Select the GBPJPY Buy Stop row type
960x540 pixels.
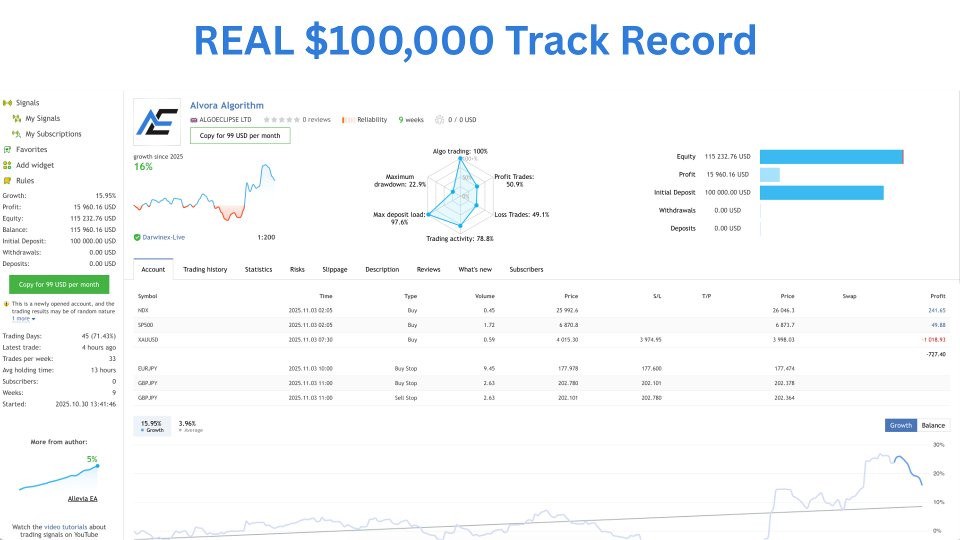click(406, 383)
